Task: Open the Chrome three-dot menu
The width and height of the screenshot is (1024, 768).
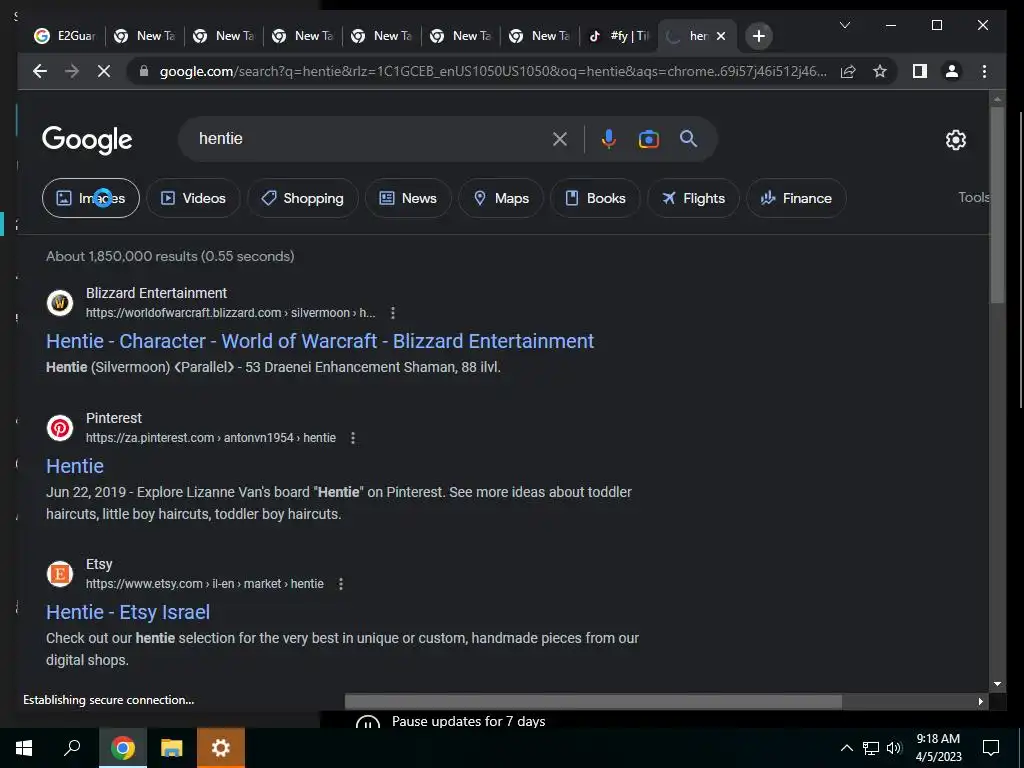Action: 984,71
